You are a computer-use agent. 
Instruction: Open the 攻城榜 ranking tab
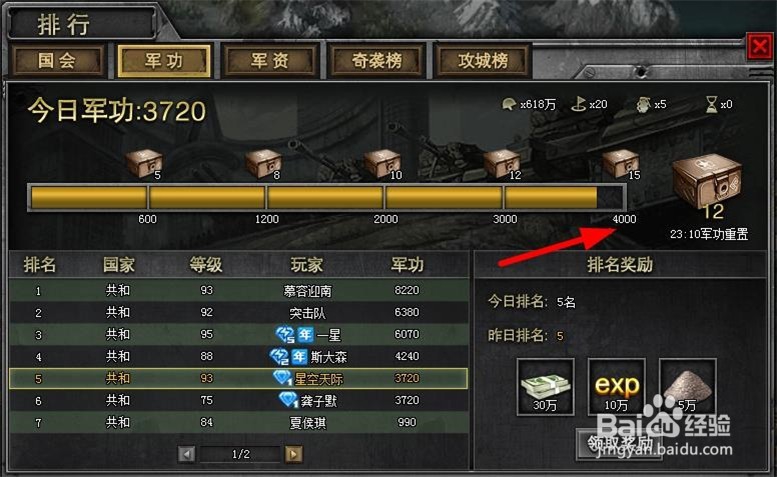tap(483, 61)
